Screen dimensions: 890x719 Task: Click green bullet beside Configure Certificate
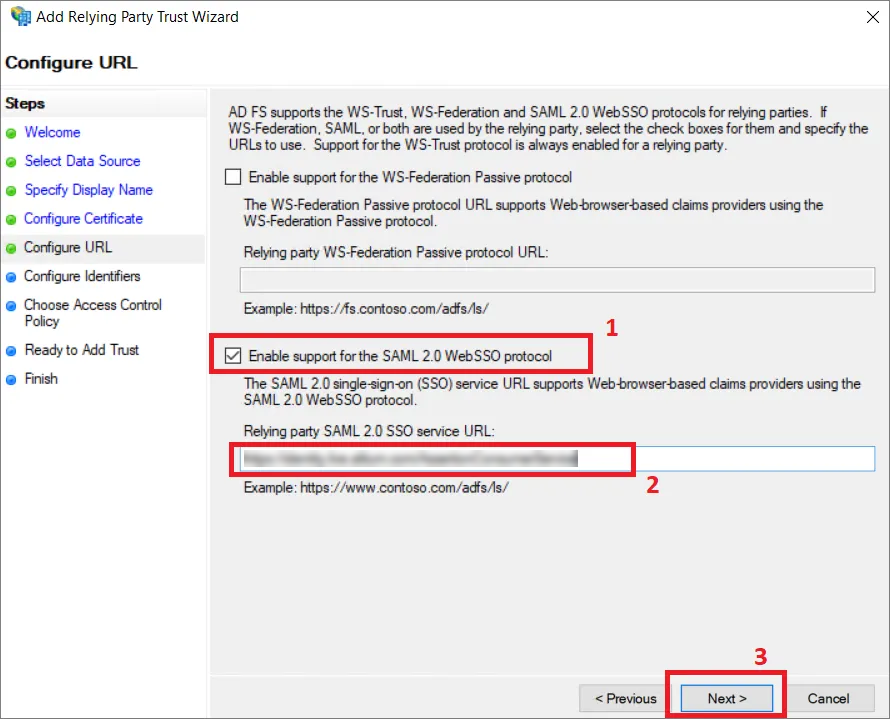tap(11, 220)
